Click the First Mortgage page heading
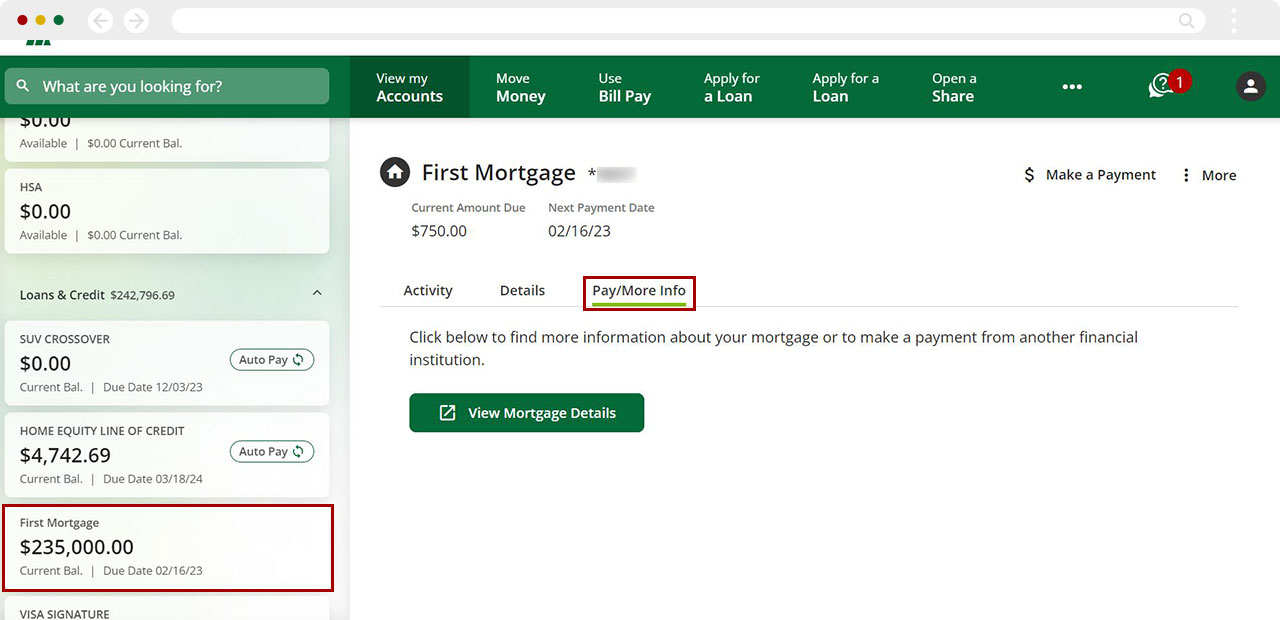 pos(499,173)
